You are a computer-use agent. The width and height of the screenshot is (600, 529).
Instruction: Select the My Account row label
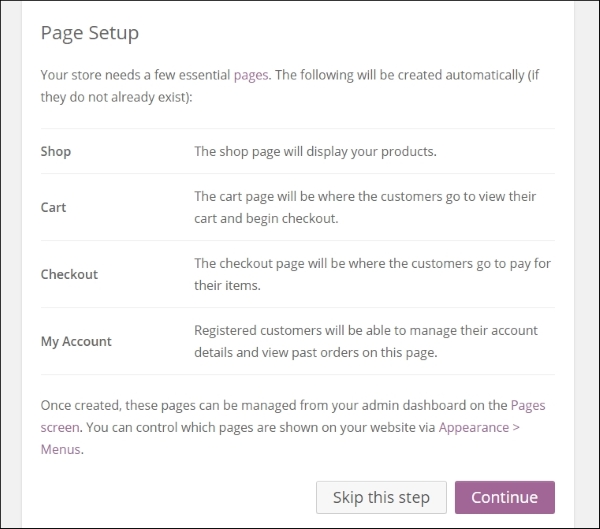coord(76,341)
